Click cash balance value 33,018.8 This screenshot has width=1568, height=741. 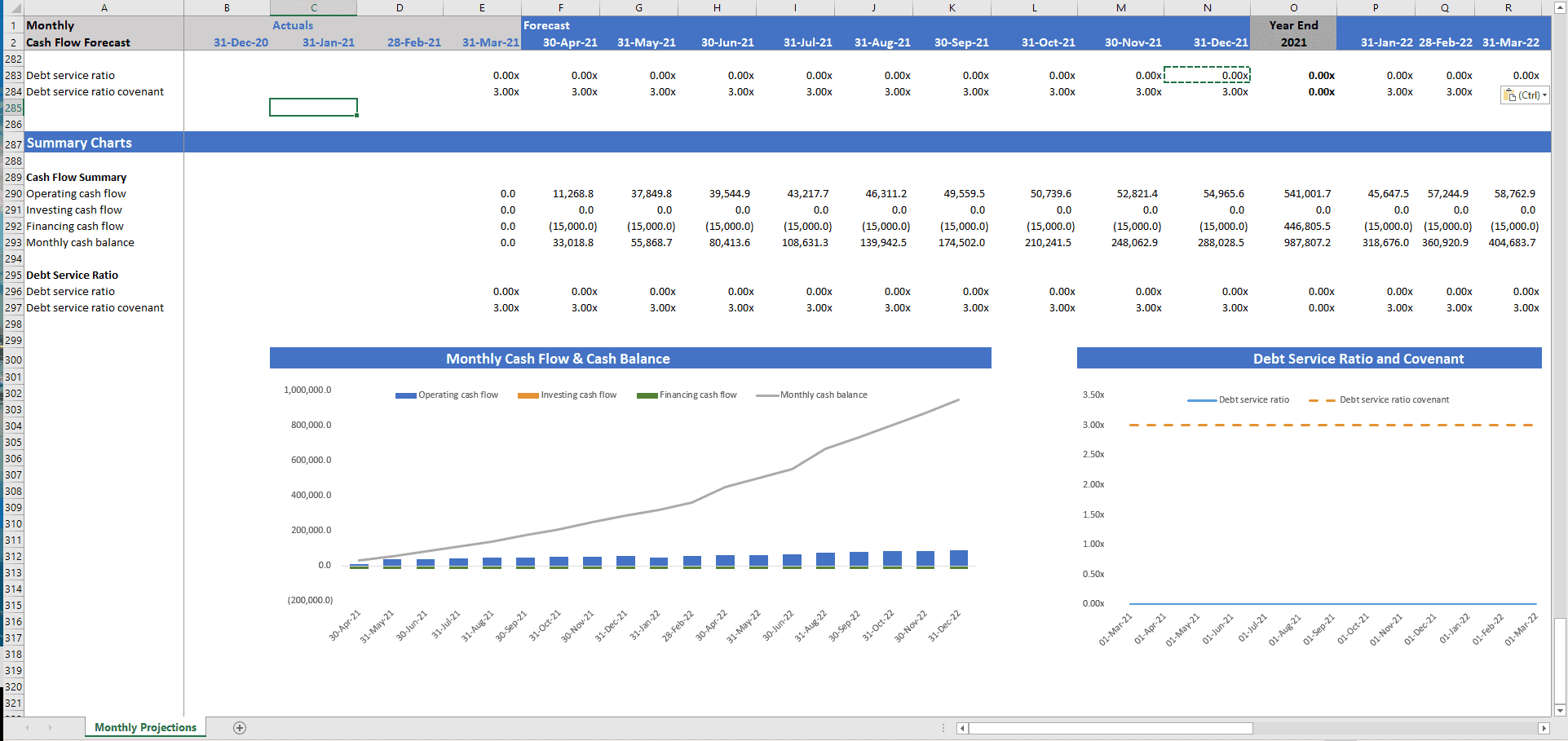(x=573, y=242)
